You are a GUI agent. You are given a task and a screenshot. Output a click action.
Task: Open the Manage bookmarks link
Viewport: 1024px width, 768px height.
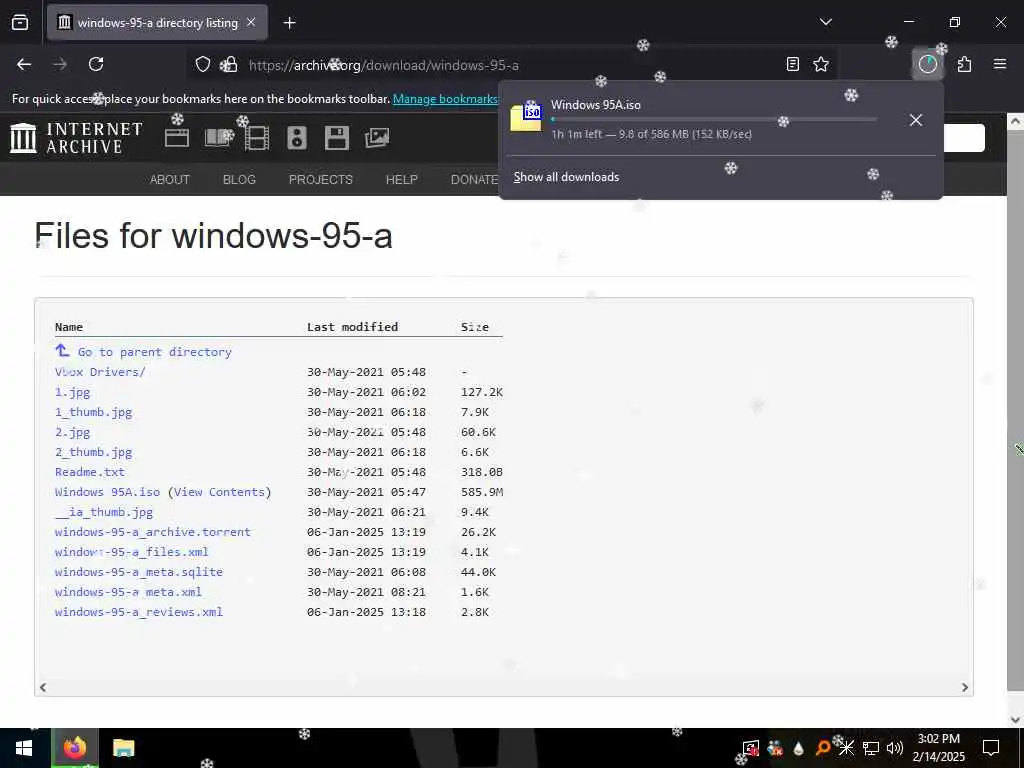point(445,99)
